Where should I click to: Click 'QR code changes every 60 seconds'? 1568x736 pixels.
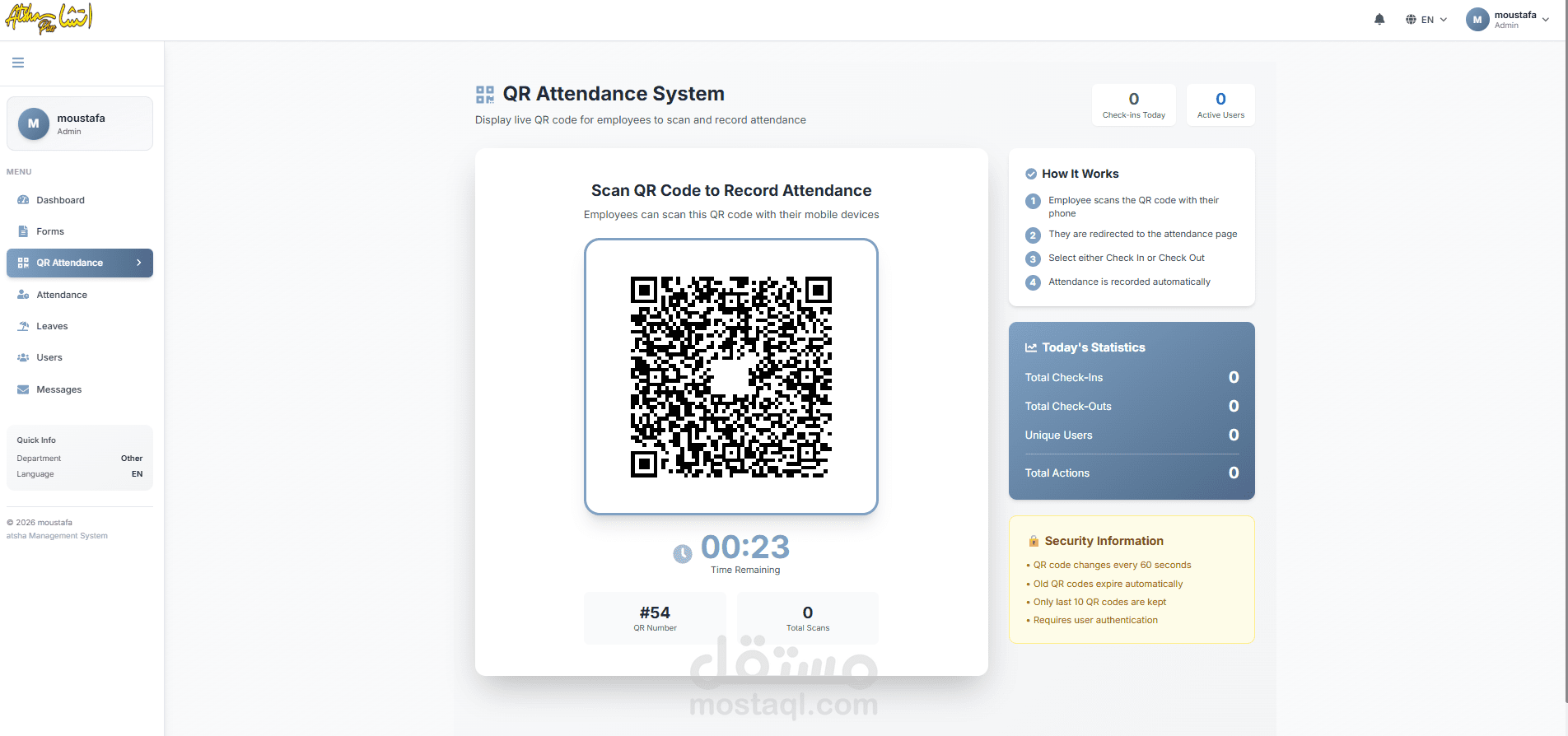tap(1112, 565)
